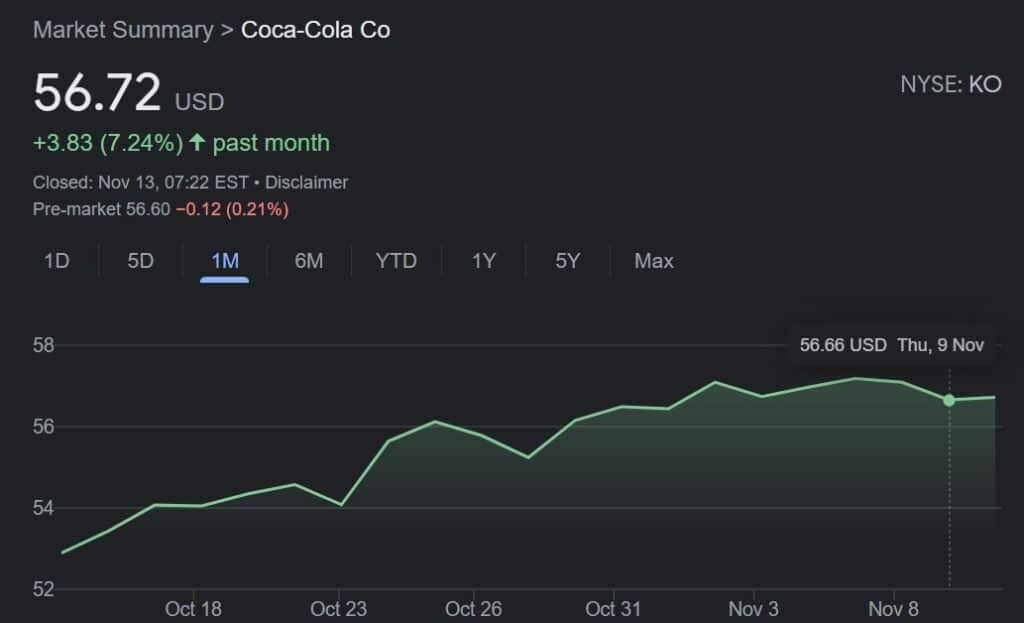Show the YTD price chart

pyautogui.click(x=396, y=261)
